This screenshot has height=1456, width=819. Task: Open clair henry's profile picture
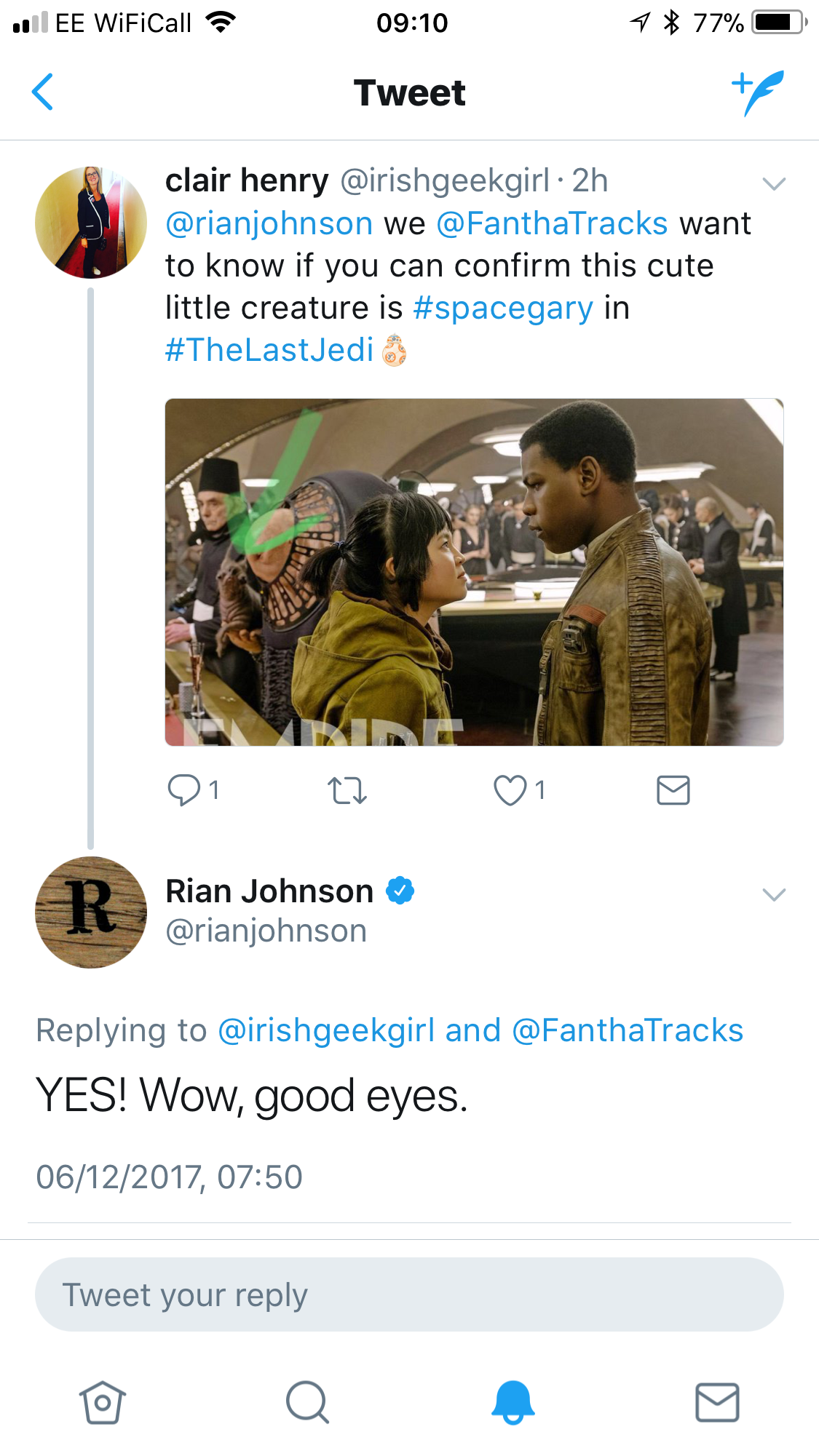(91, 223)
